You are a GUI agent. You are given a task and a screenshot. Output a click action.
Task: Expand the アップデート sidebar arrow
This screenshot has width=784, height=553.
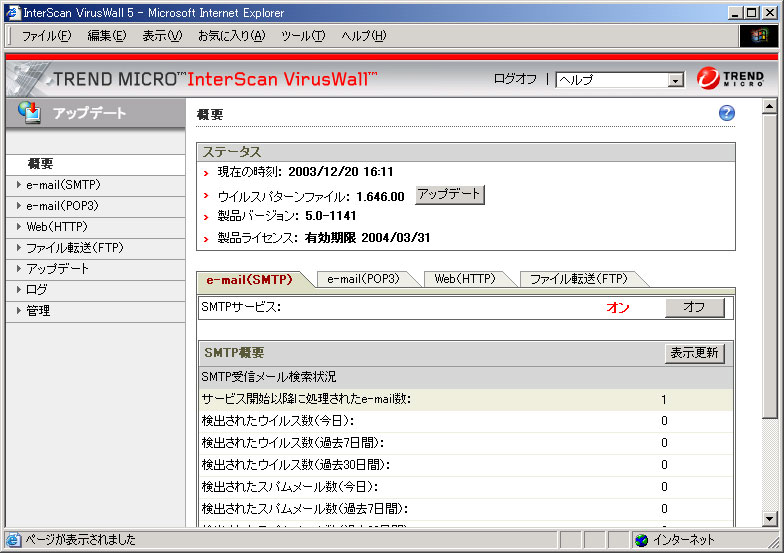tap(18, 268)
